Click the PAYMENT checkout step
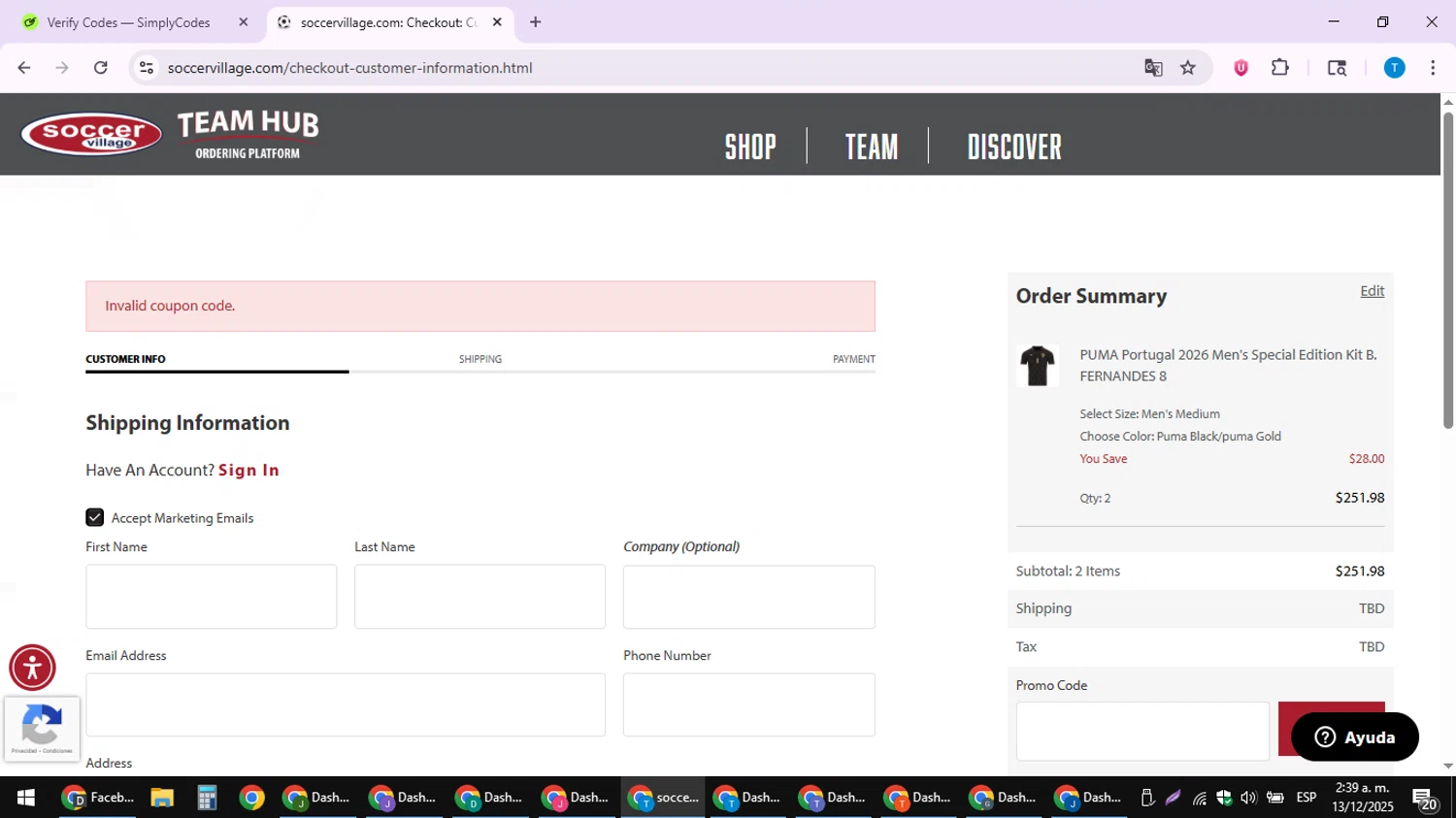Screen dimensions: 1456x818 point(854,359)
